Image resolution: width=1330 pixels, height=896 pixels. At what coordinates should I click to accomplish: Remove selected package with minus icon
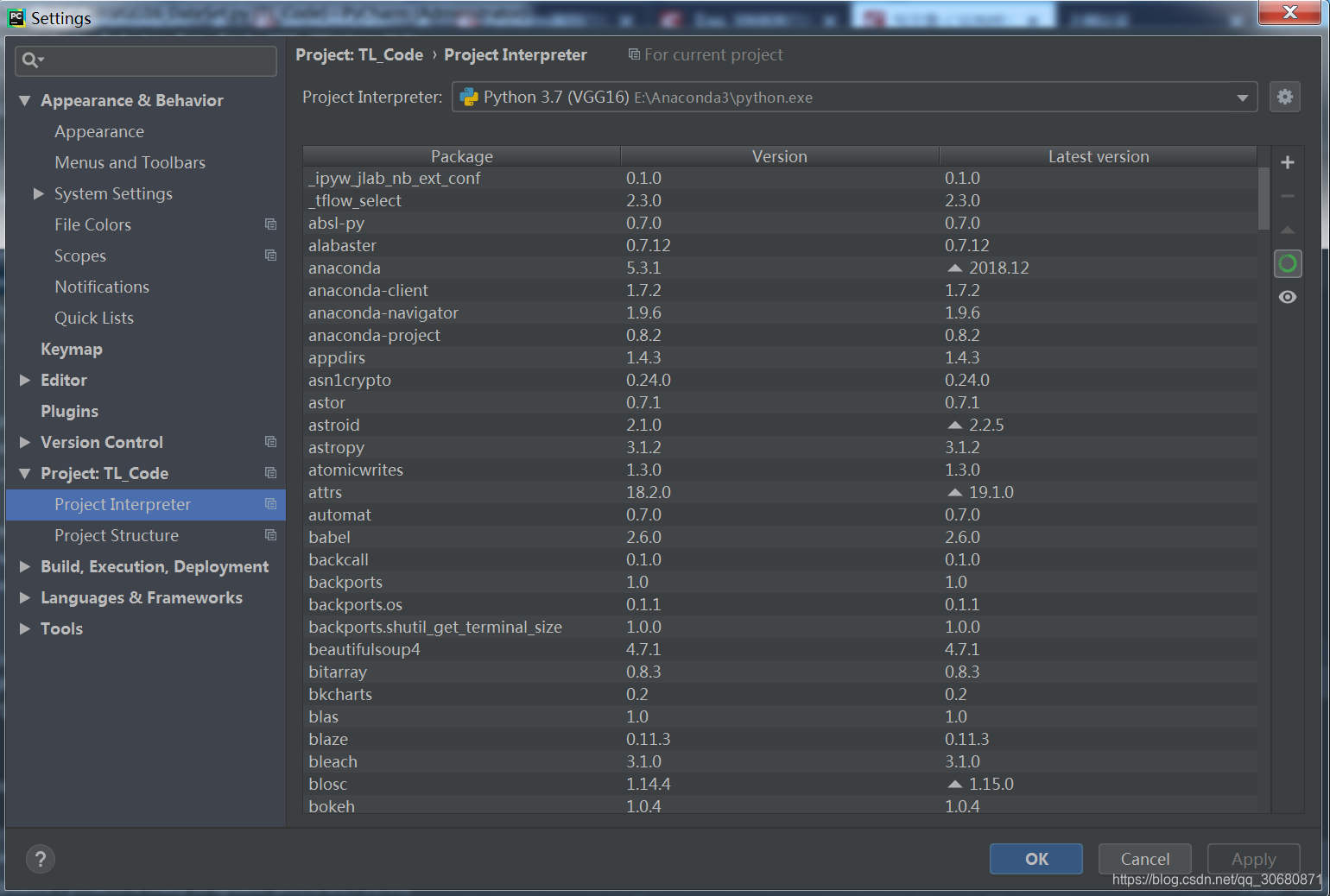[x=1287, y=196]
